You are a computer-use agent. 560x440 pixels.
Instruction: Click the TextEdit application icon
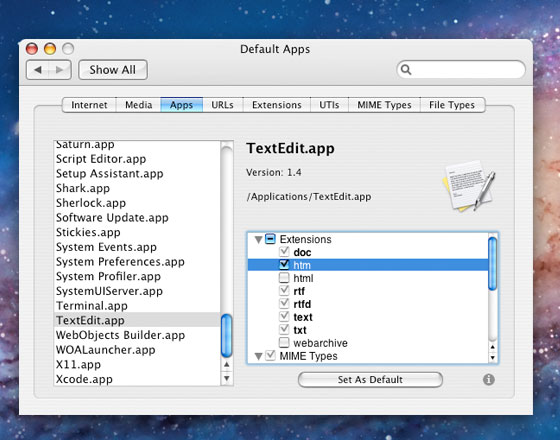[470, 186]
